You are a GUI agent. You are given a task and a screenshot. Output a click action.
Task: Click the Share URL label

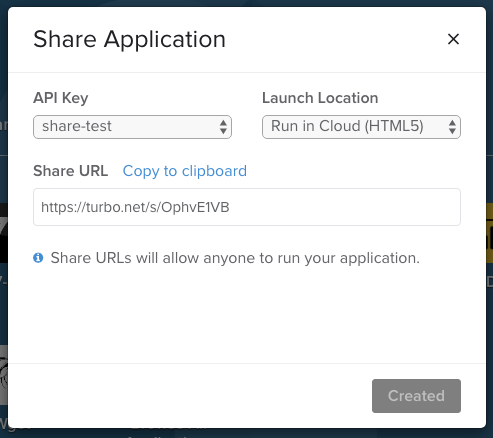click(x=70, y=171)
